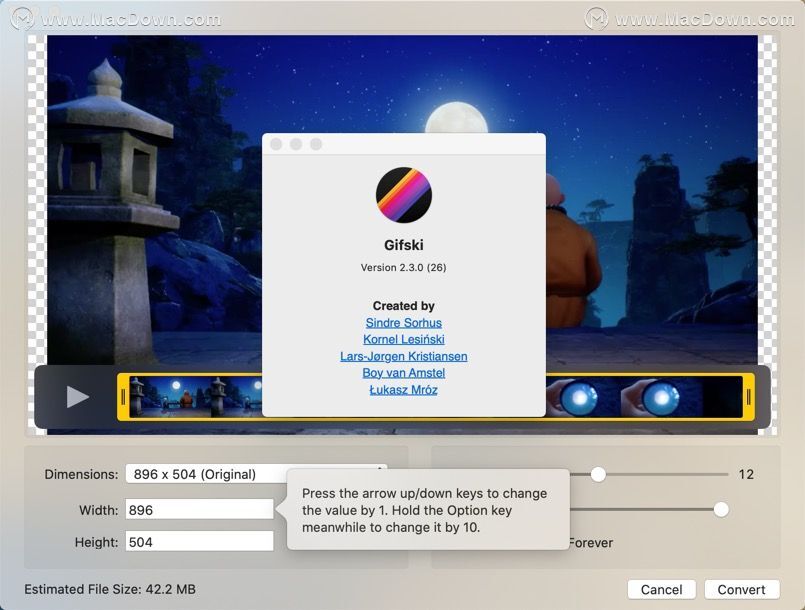Viewport: 805px width, 610px height.
Task: Click the frame rate slider knob showing 12
Action: (x=598, y=474)
